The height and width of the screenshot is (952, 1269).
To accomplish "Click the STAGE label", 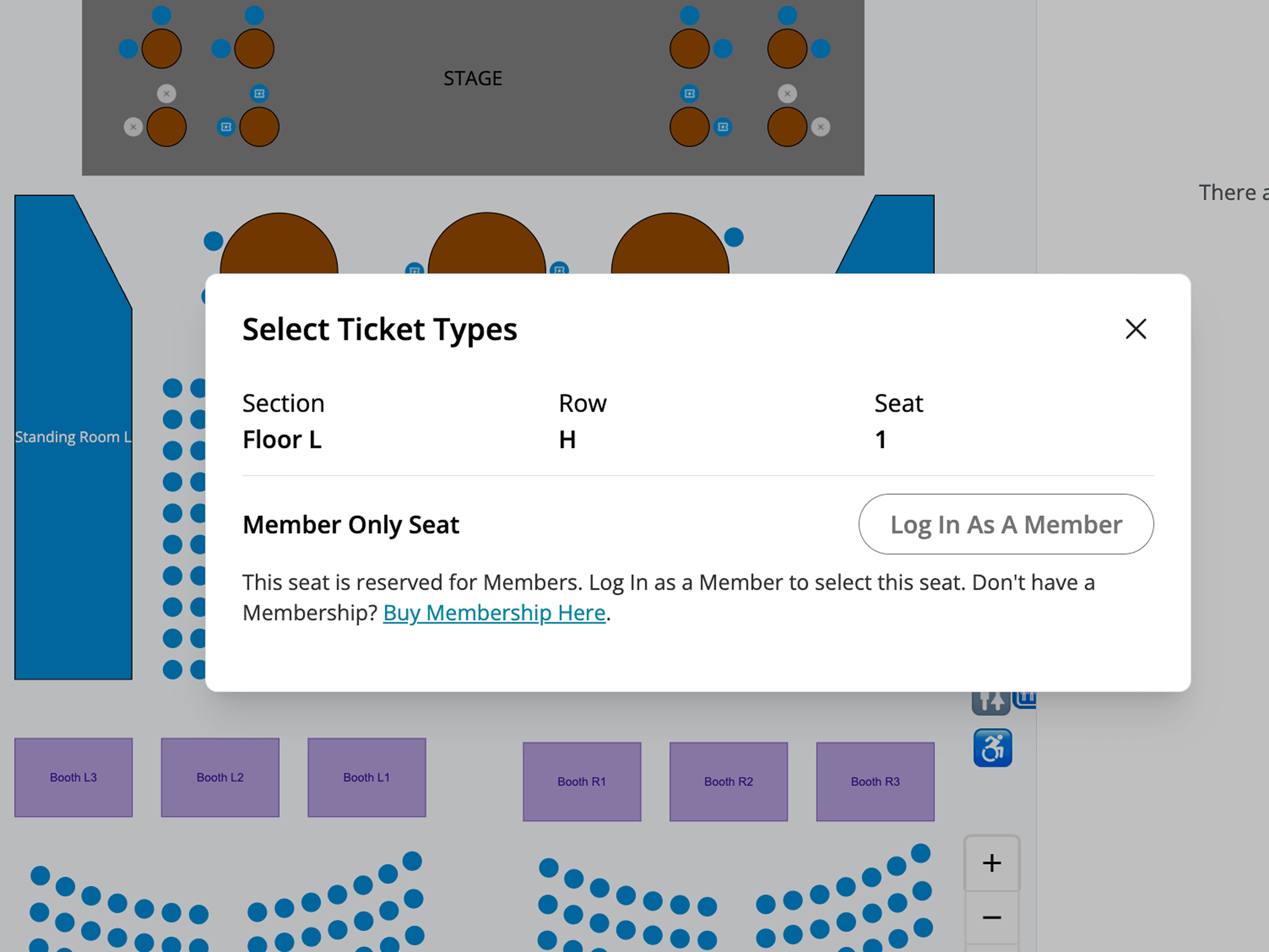I will (x=473, y=78).
